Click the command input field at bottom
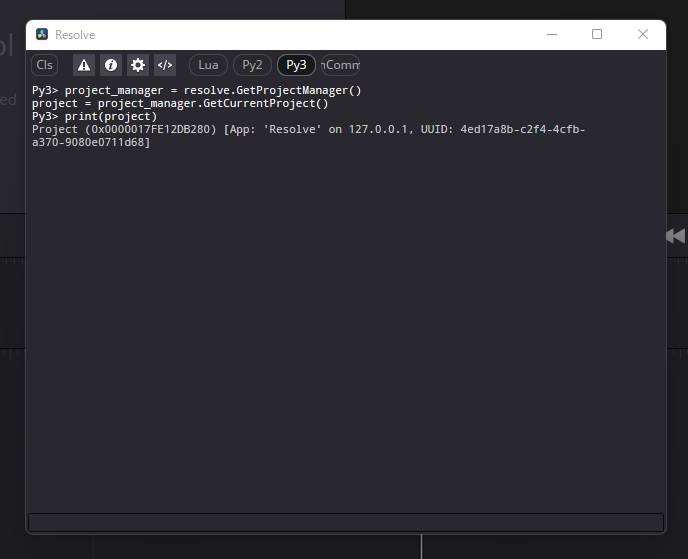The height and width of the screenshot is (559, 688). pyautogui.click(x=345, y=522)
